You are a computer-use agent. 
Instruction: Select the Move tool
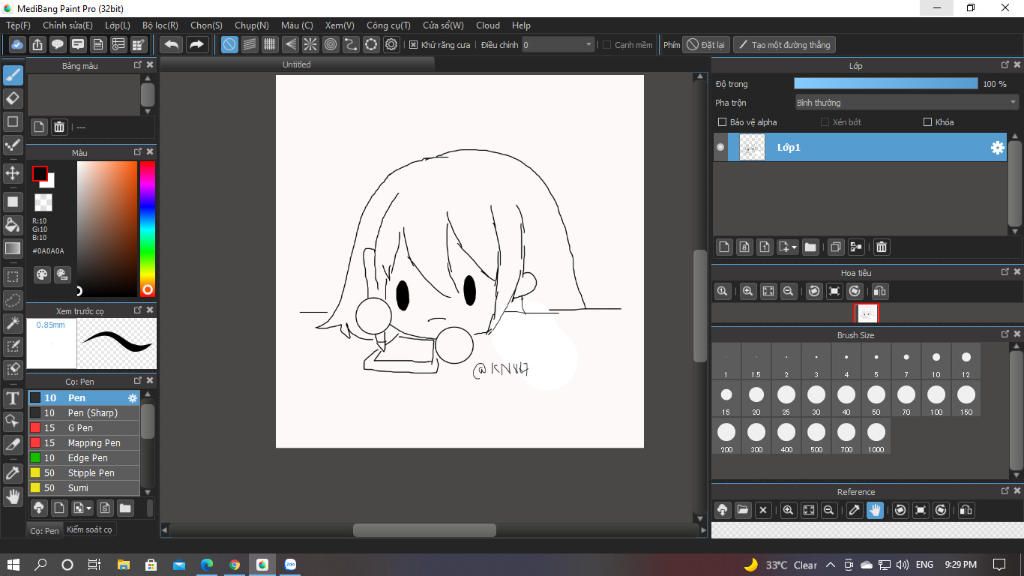tap(12, 173)
